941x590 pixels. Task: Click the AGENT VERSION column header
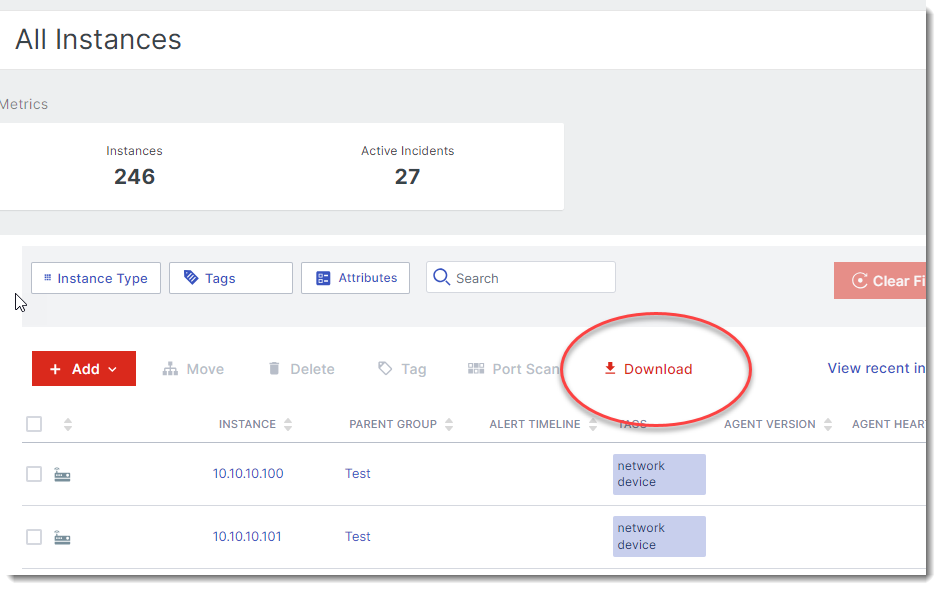tap(770, 424)
